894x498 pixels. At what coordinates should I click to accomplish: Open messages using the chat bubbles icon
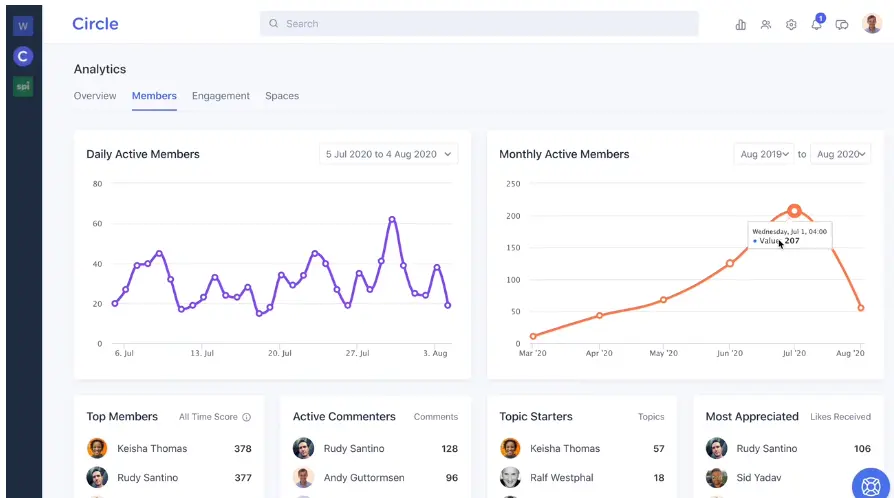point(842,24)
